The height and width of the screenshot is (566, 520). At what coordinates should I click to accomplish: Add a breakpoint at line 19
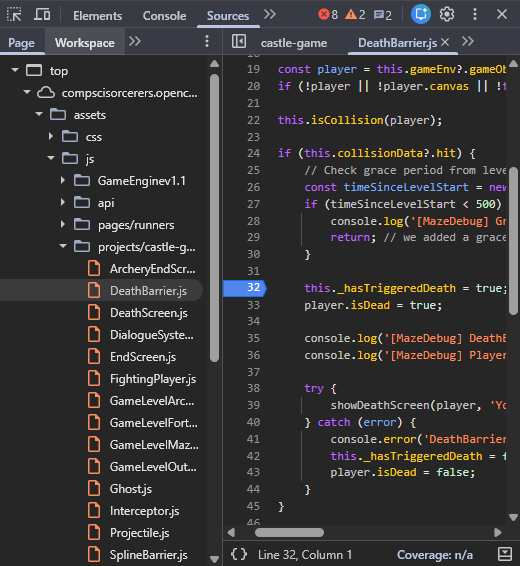(x=254, y=69)
